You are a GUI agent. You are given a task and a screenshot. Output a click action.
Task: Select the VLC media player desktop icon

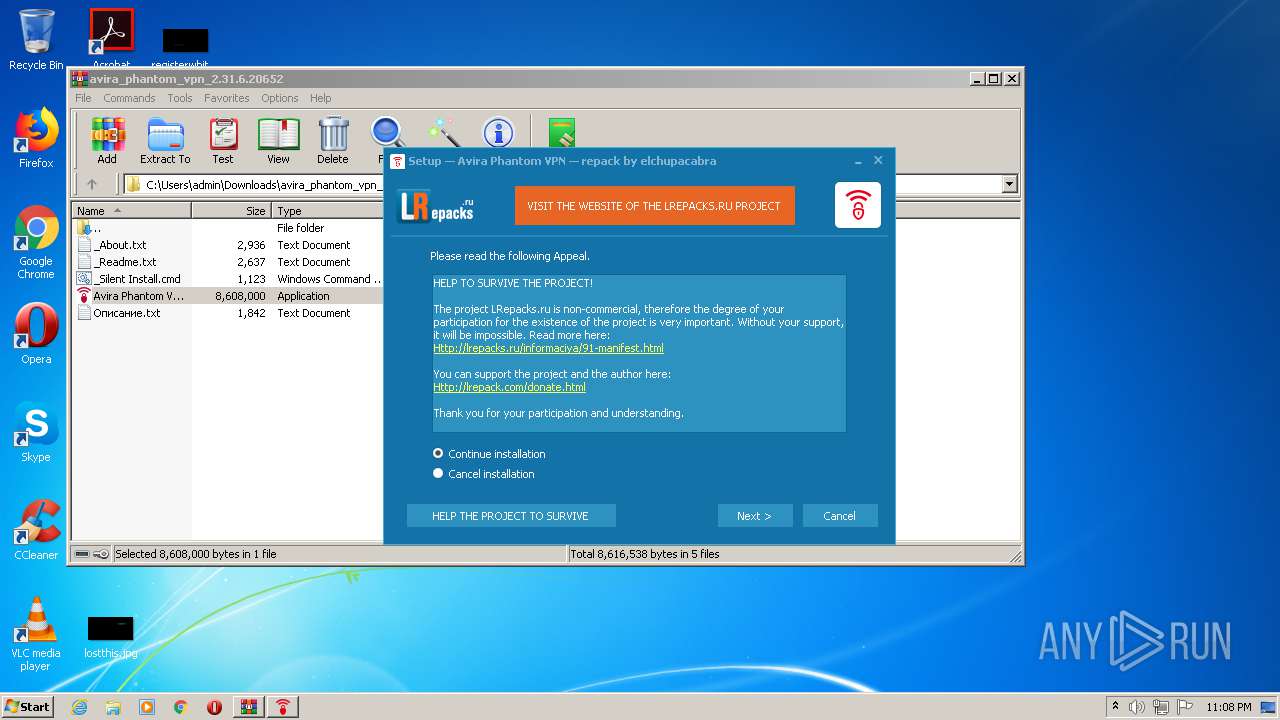coord(36,634)
